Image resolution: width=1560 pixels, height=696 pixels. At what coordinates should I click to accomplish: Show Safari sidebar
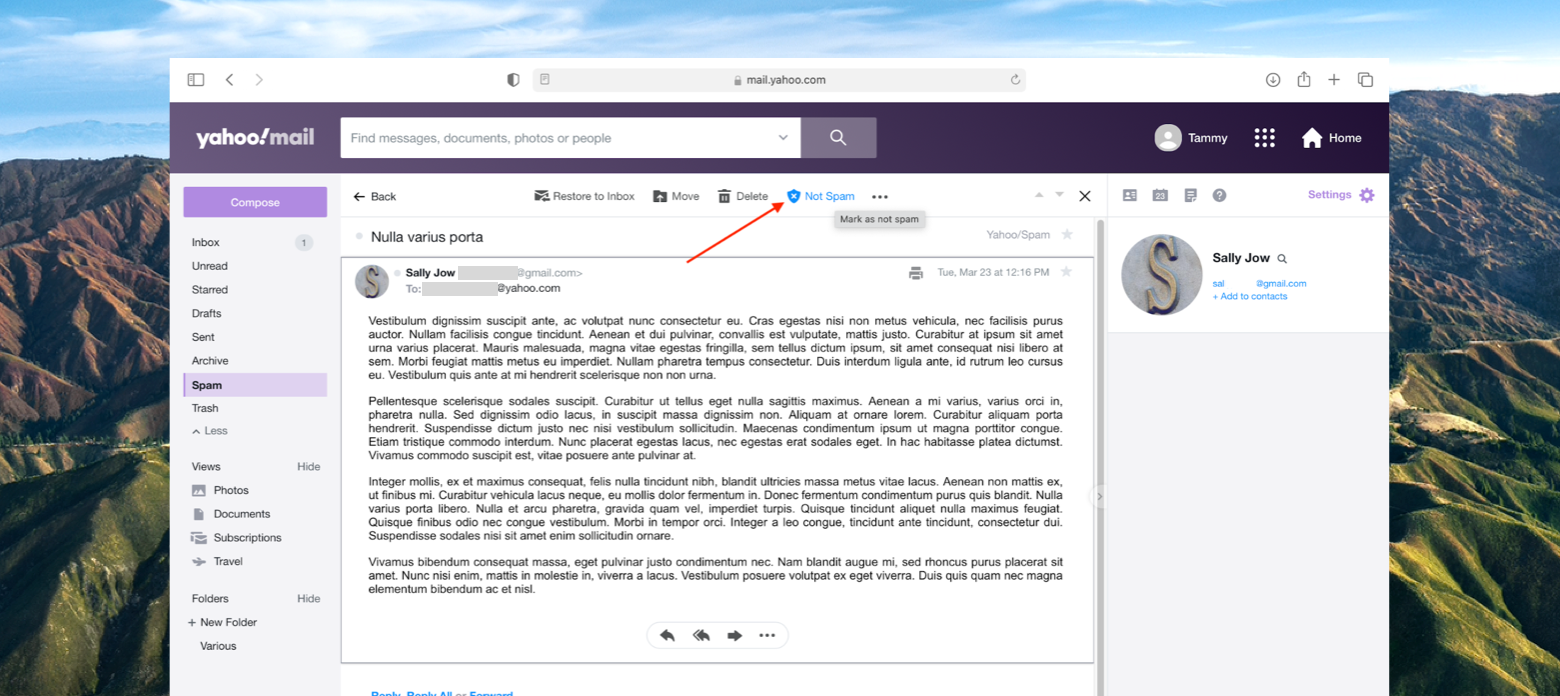point(196,80)
